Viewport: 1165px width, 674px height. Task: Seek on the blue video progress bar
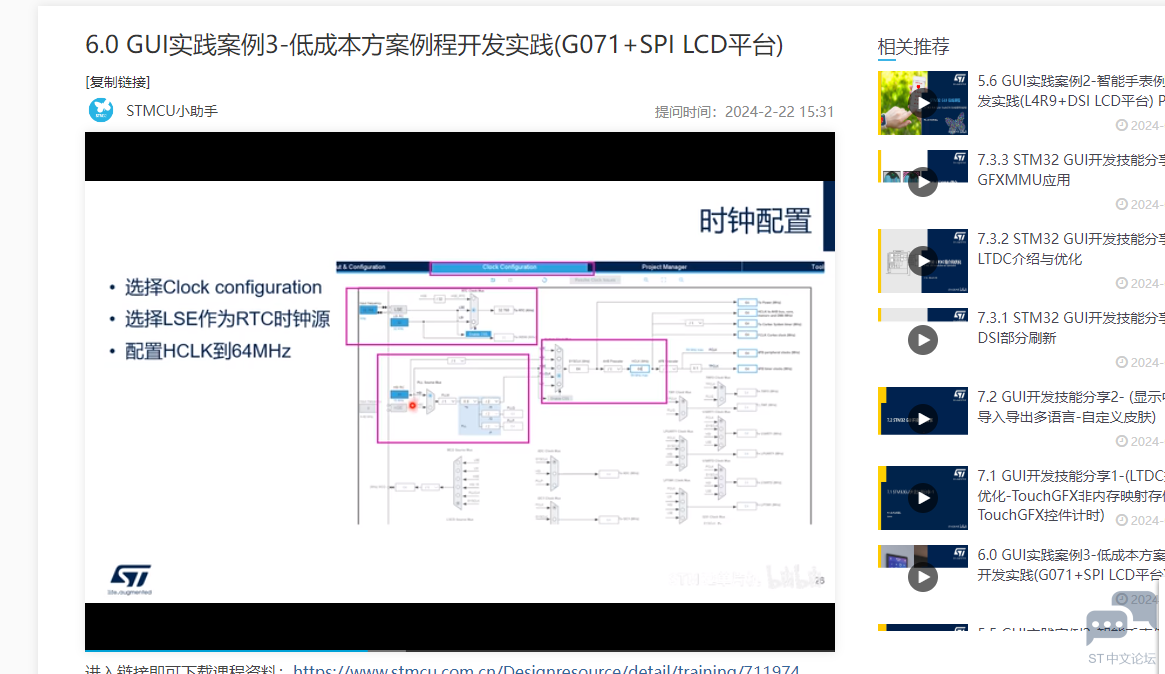(459, 650)
